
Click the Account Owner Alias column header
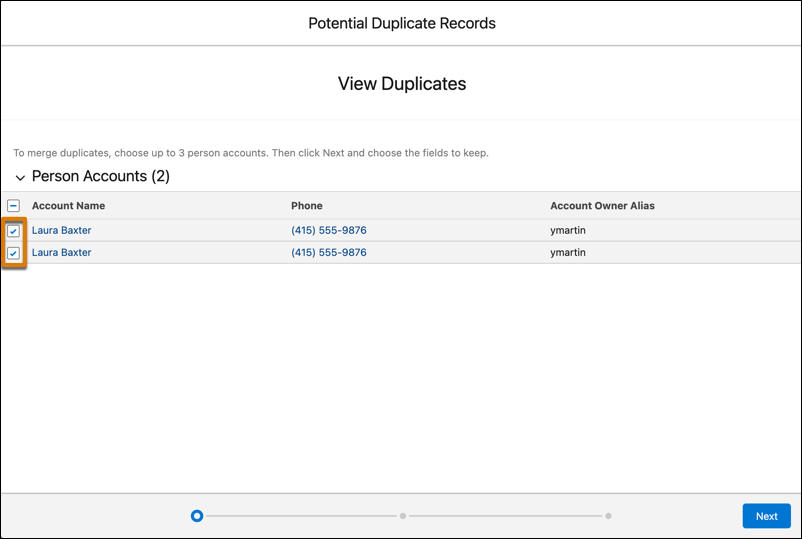(602, 206)
